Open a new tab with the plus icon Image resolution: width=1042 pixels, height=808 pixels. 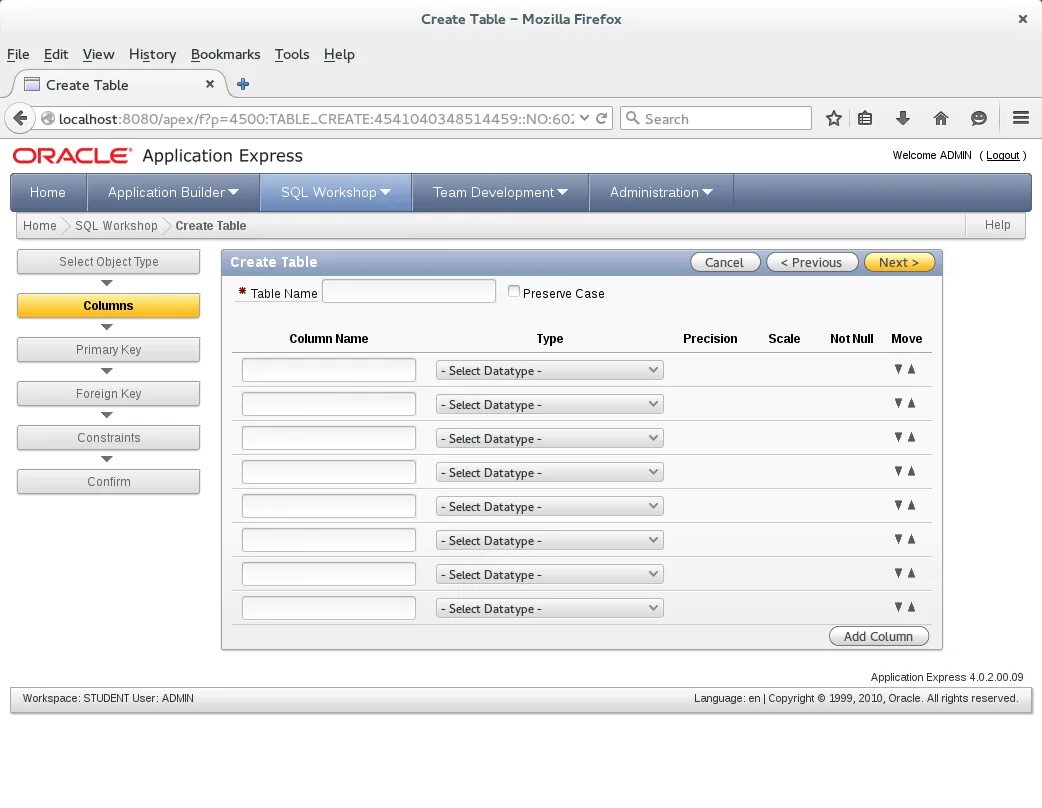tap(243, 84)
